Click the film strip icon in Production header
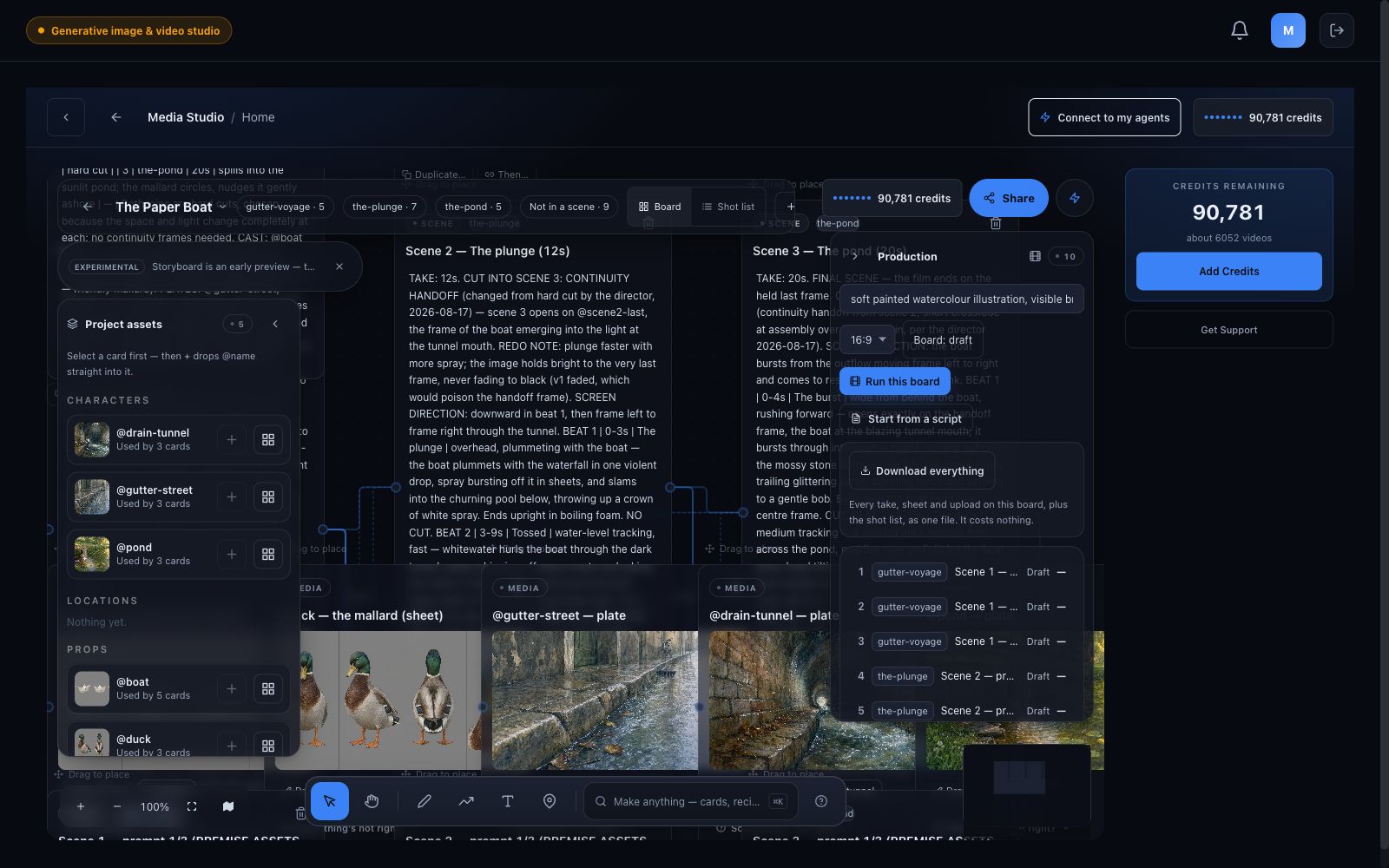1389x868 pixels. click(x=1035, y=256)
